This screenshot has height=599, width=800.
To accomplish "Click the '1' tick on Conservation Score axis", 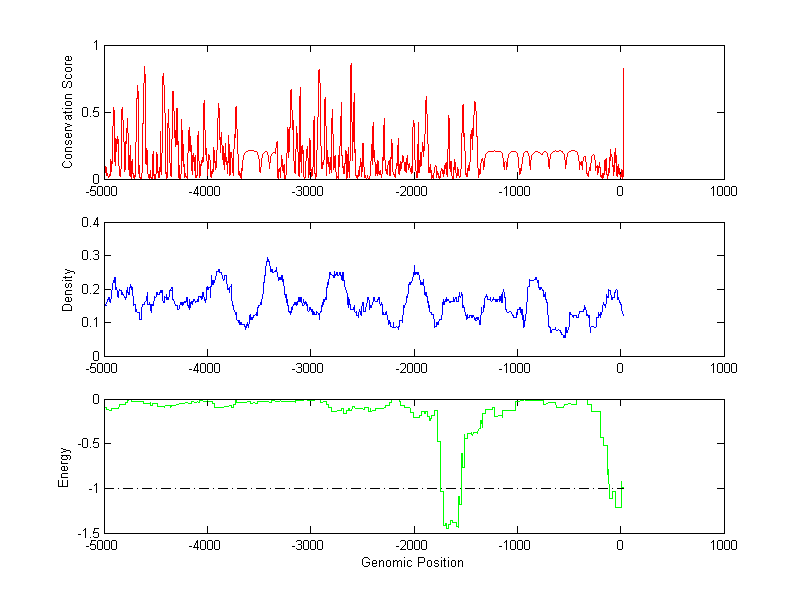I will point(95,46).
